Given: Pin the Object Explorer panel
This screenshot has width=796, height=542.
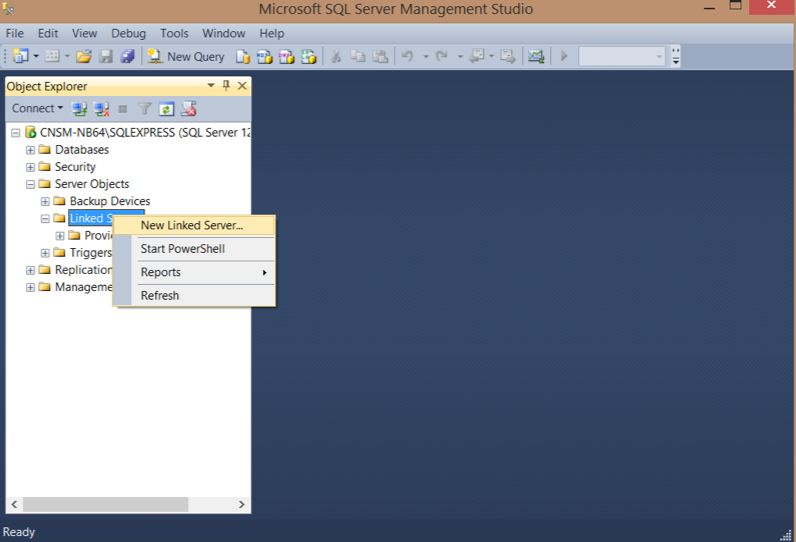Looking at the screenshot, I should [x=226, y=87].
